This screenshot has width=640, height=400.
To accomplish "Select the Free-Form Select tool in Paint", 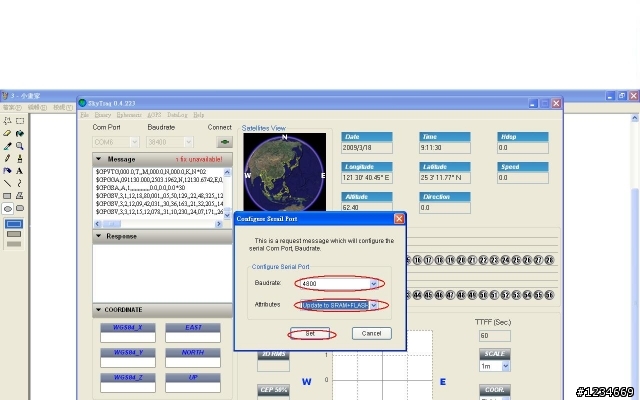I will 7,121.
